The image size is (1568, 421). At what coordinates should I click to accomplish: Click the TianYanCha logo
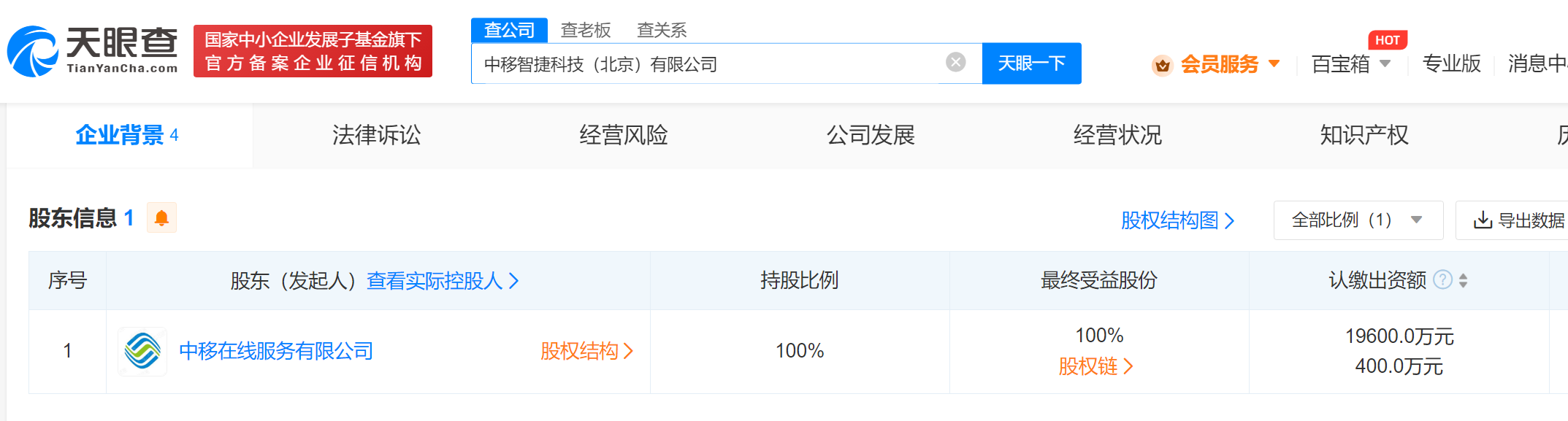[x=93, y=51]
